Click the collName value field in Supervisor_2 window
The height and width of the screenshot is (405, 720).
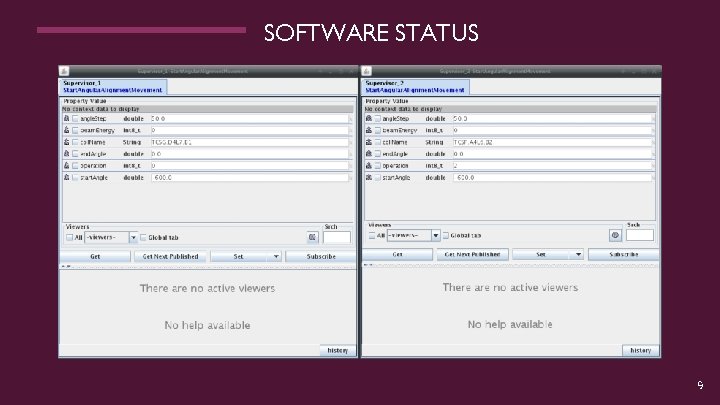pyautogui.click(x=552, y=142)
